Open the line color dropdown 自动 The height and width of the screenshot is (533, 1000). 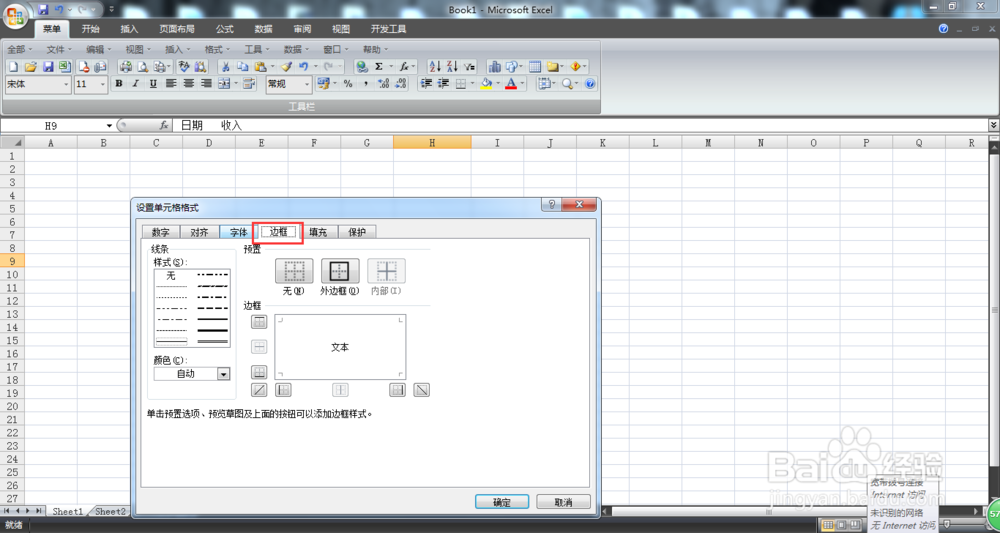[192, 374]
